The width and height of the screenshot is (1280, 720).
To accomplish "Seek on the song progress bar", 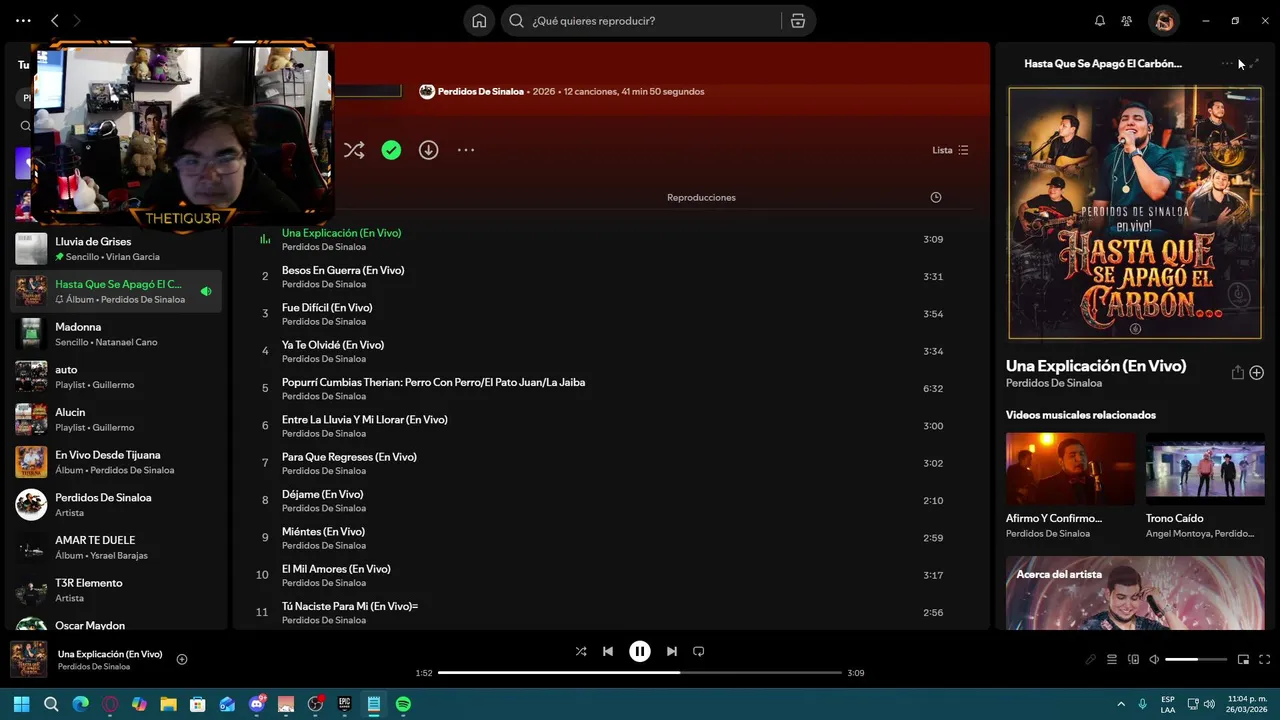I will pos(640,673).
